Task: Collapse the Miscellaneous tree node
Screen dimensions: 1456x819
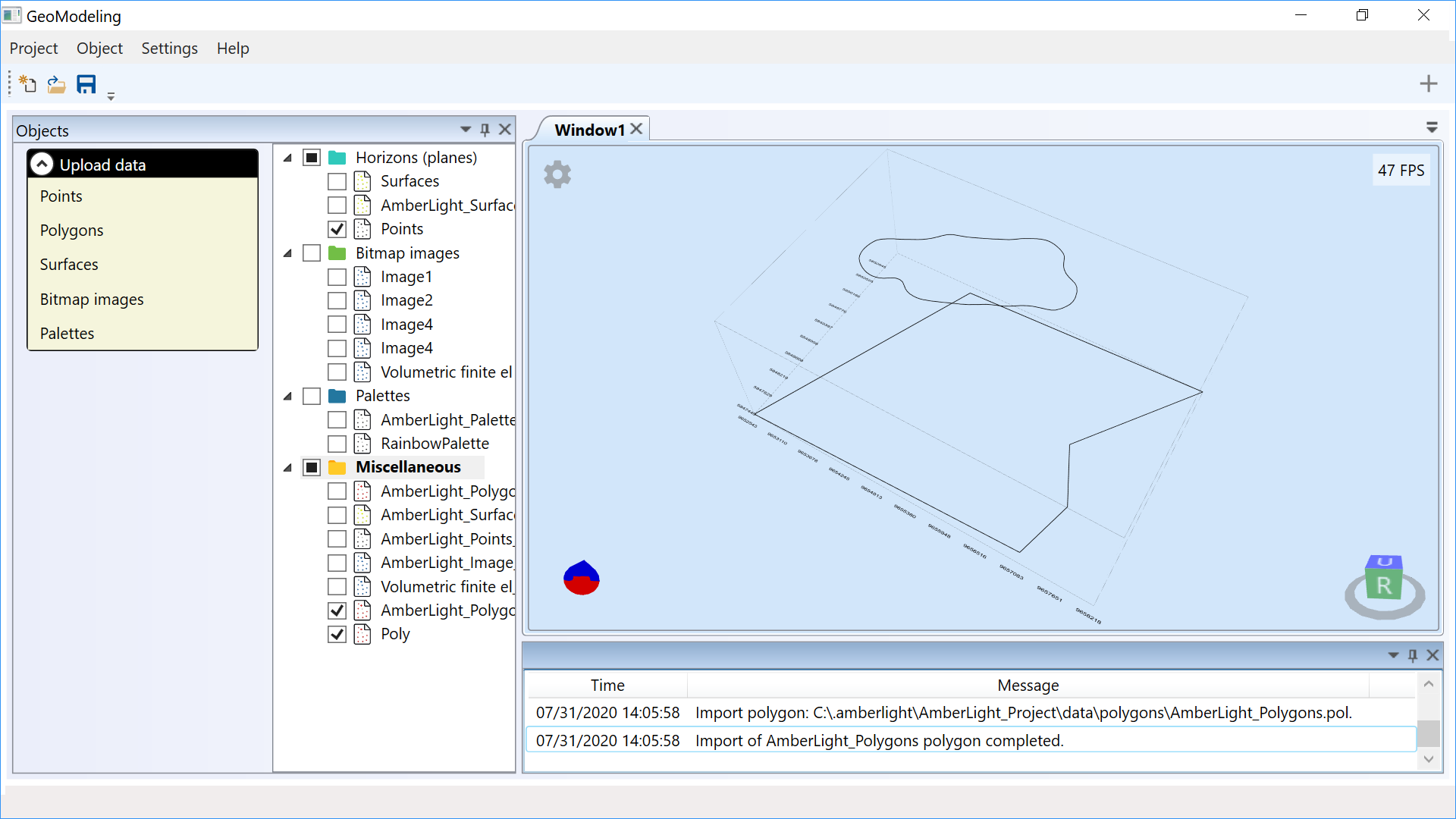Action: coord(287,467)
